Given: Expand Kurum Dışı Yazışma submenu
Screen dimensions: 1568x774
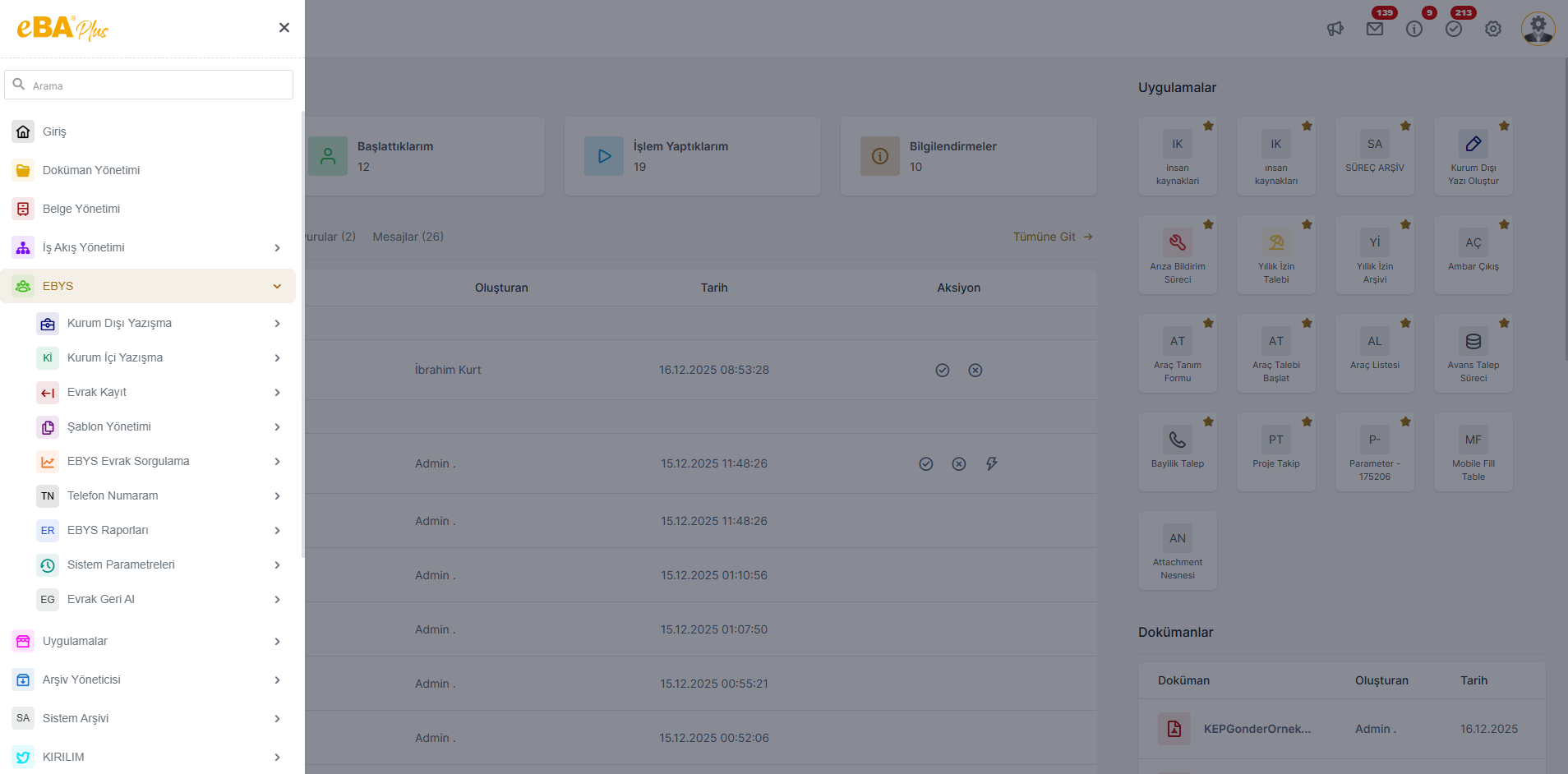Looking at the screenshot, I should [277, 324].
